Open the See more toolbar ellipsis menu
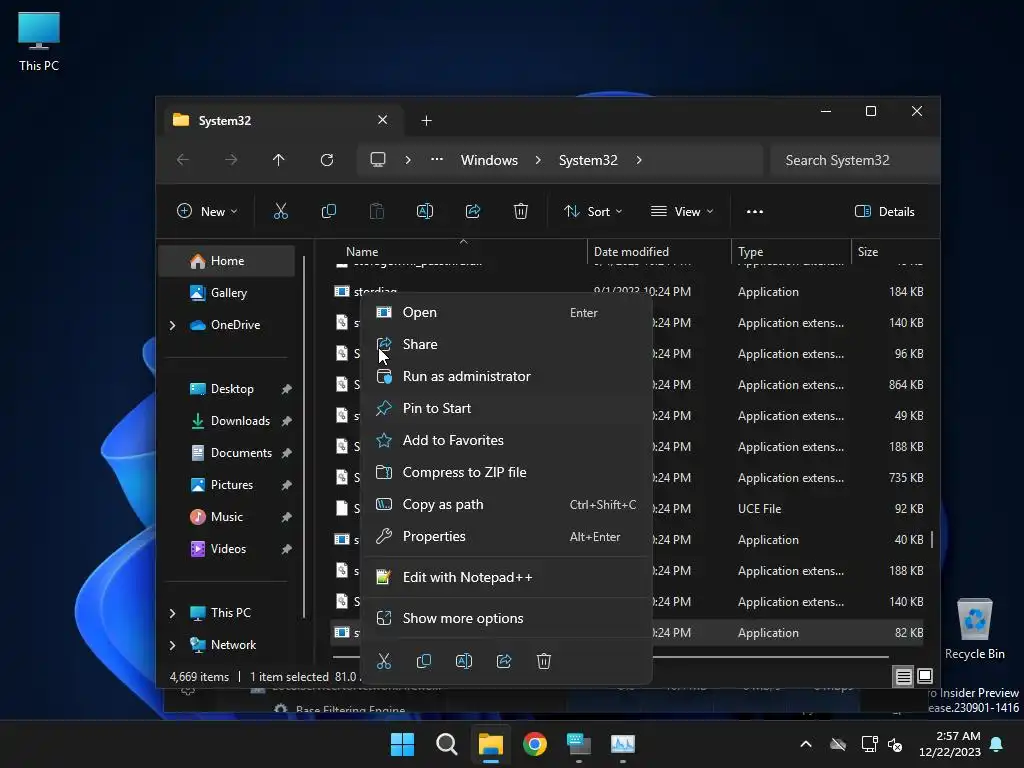The height and width of the screenshot is (768, 1024). point(755,212)
